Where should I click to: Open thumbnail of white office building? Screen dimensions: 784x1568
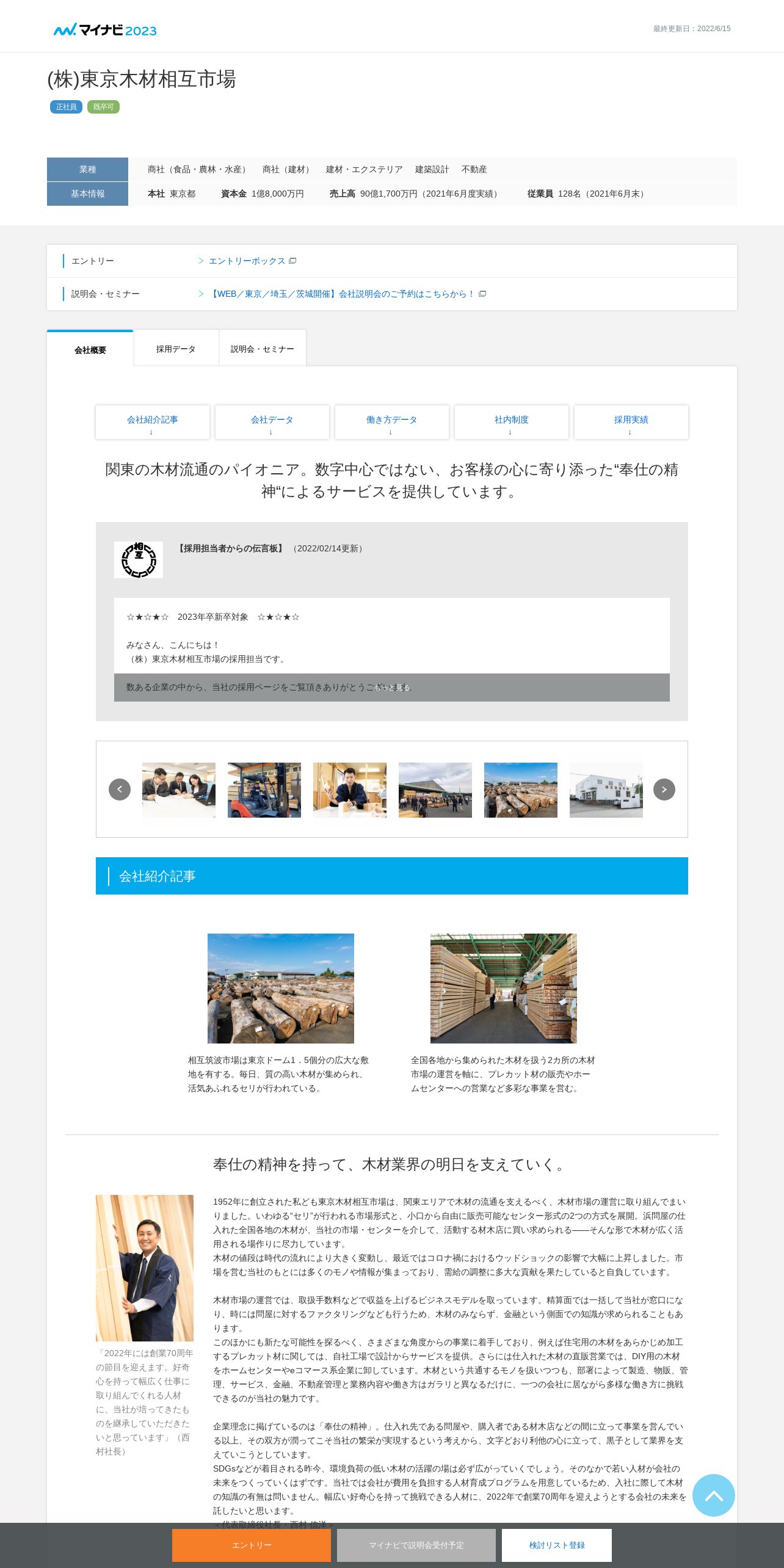[606, 789]
